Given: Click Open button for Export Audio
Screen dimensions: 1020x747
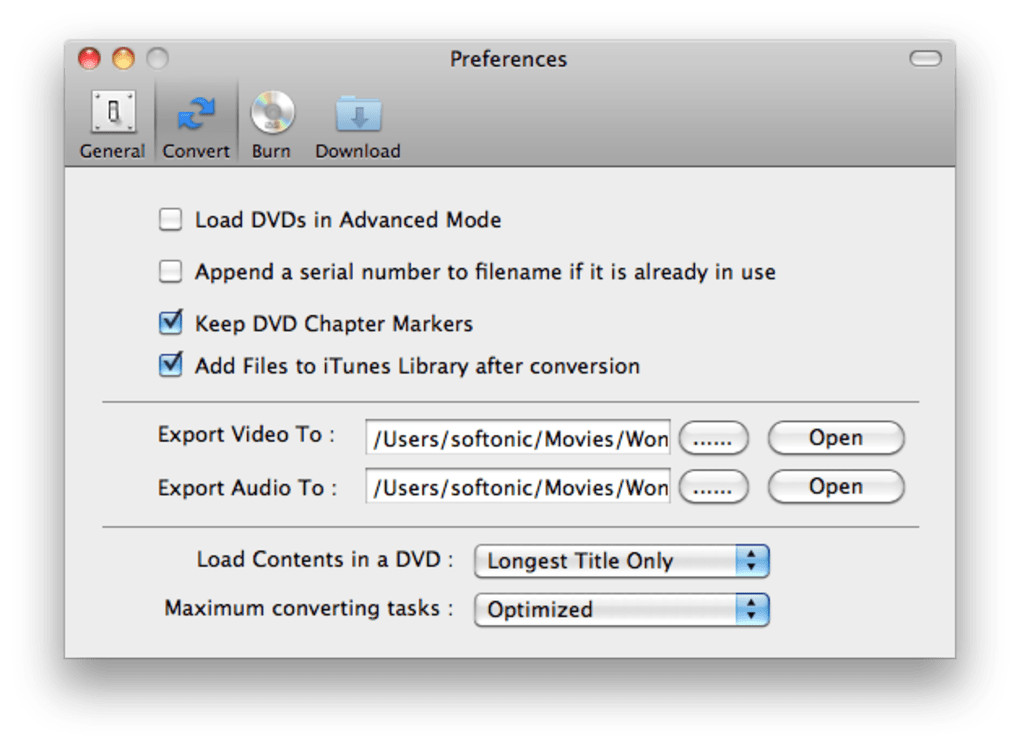Looking at the screenshot, I should pos(835,486).
